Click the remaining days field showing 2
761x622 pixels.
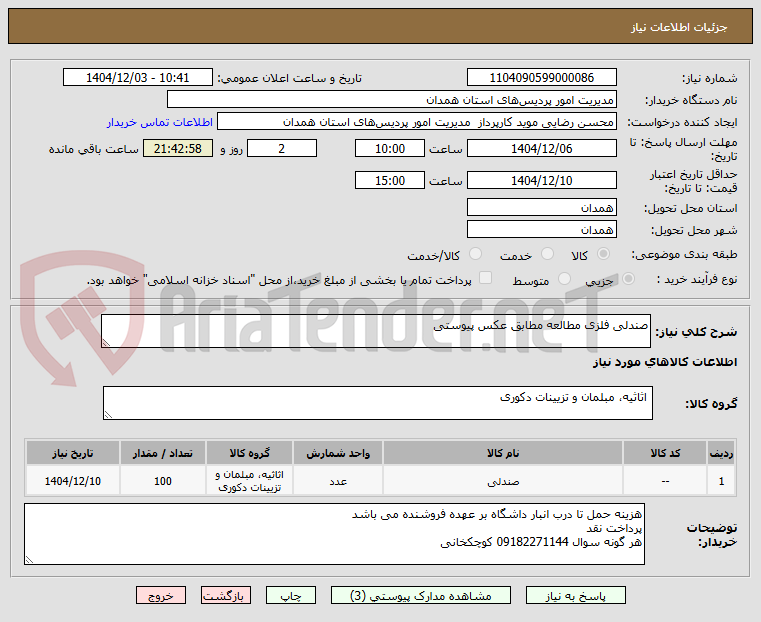click(x=282, y=148)
